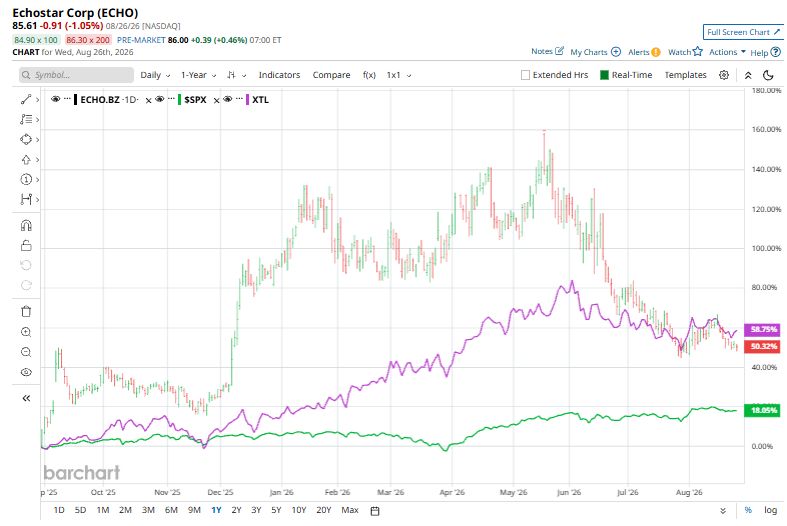Click the 18.05% SPX price label

762,410
